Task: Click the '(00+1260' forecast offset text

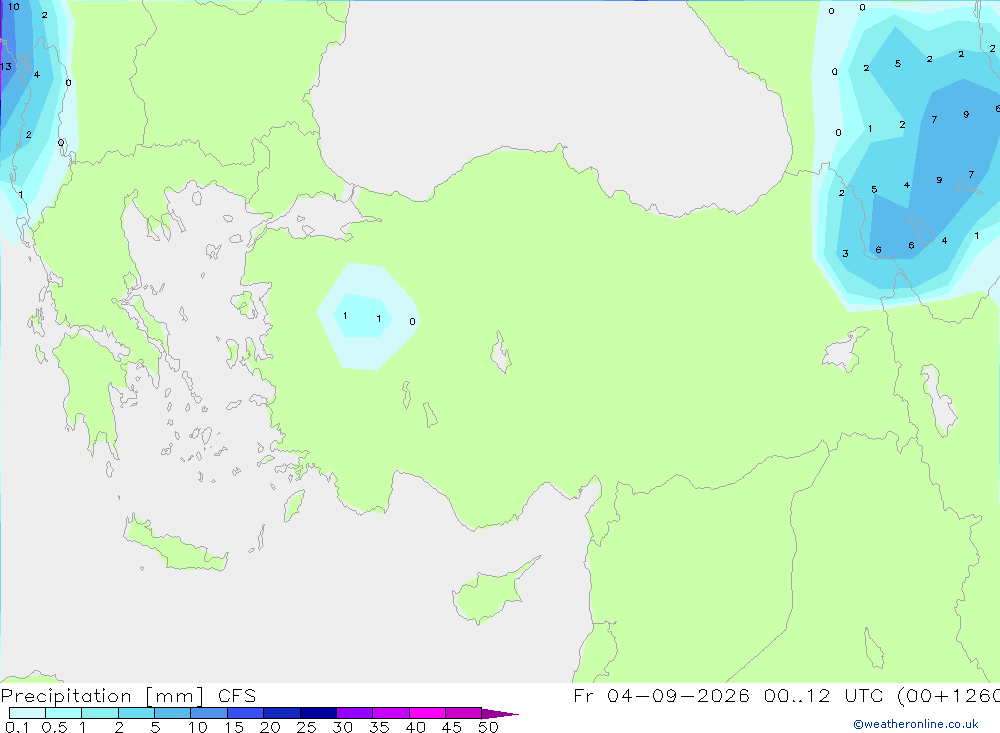Action: pos(948,695)
